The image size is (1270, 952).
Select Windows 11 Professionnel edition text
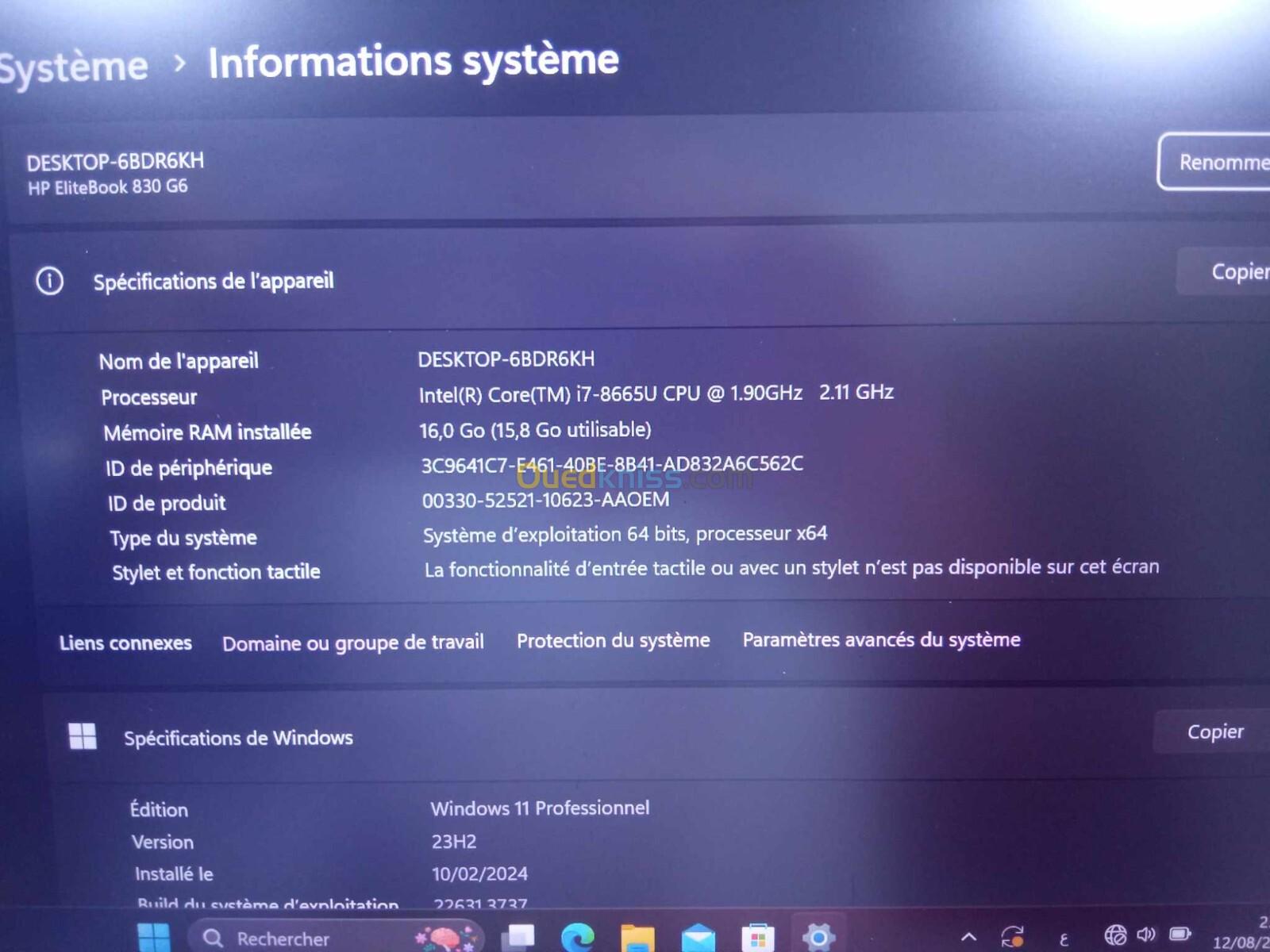[x=540, y=808]
